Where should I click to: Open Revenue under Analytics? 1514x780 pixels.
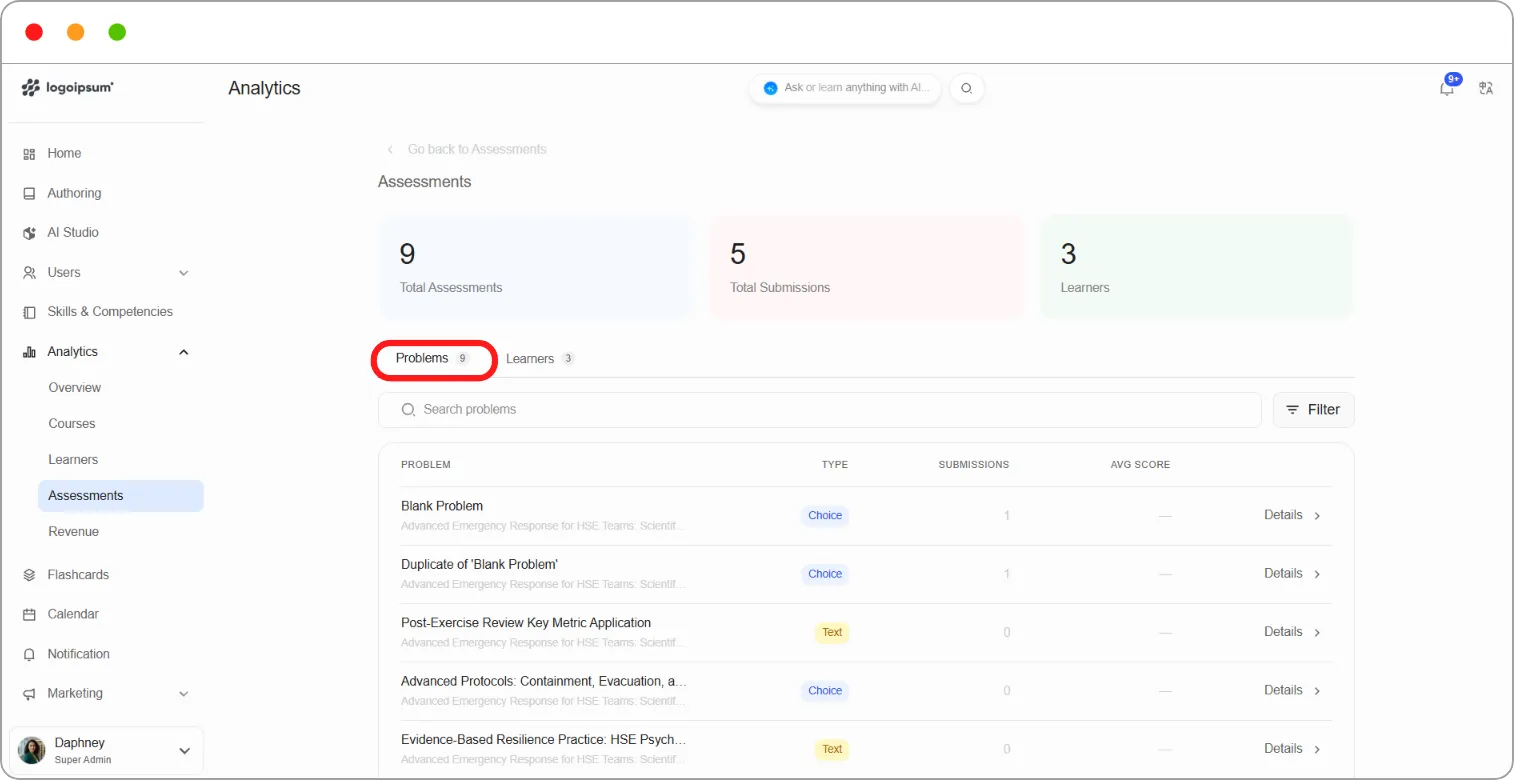pyautogui.click(x=74, y=532)
